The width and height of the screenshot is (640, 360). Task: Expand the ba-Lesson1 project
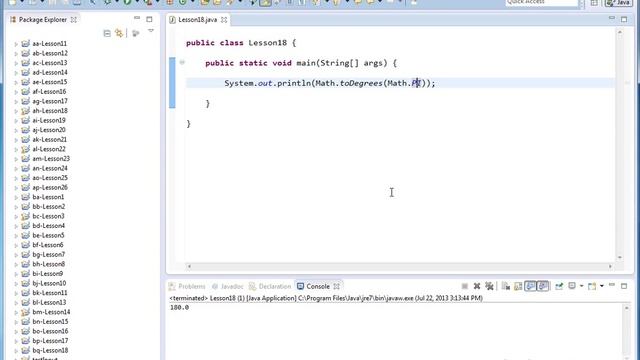16,197
